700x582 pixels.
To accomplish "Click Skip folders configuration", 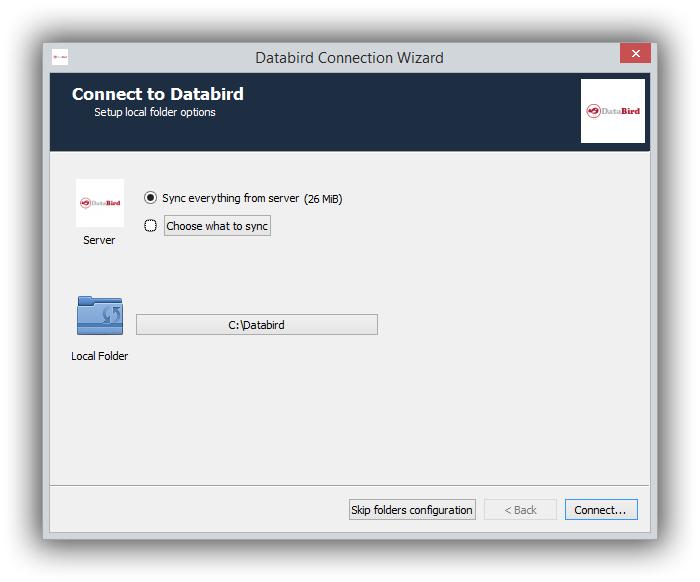I will [412, 510].
